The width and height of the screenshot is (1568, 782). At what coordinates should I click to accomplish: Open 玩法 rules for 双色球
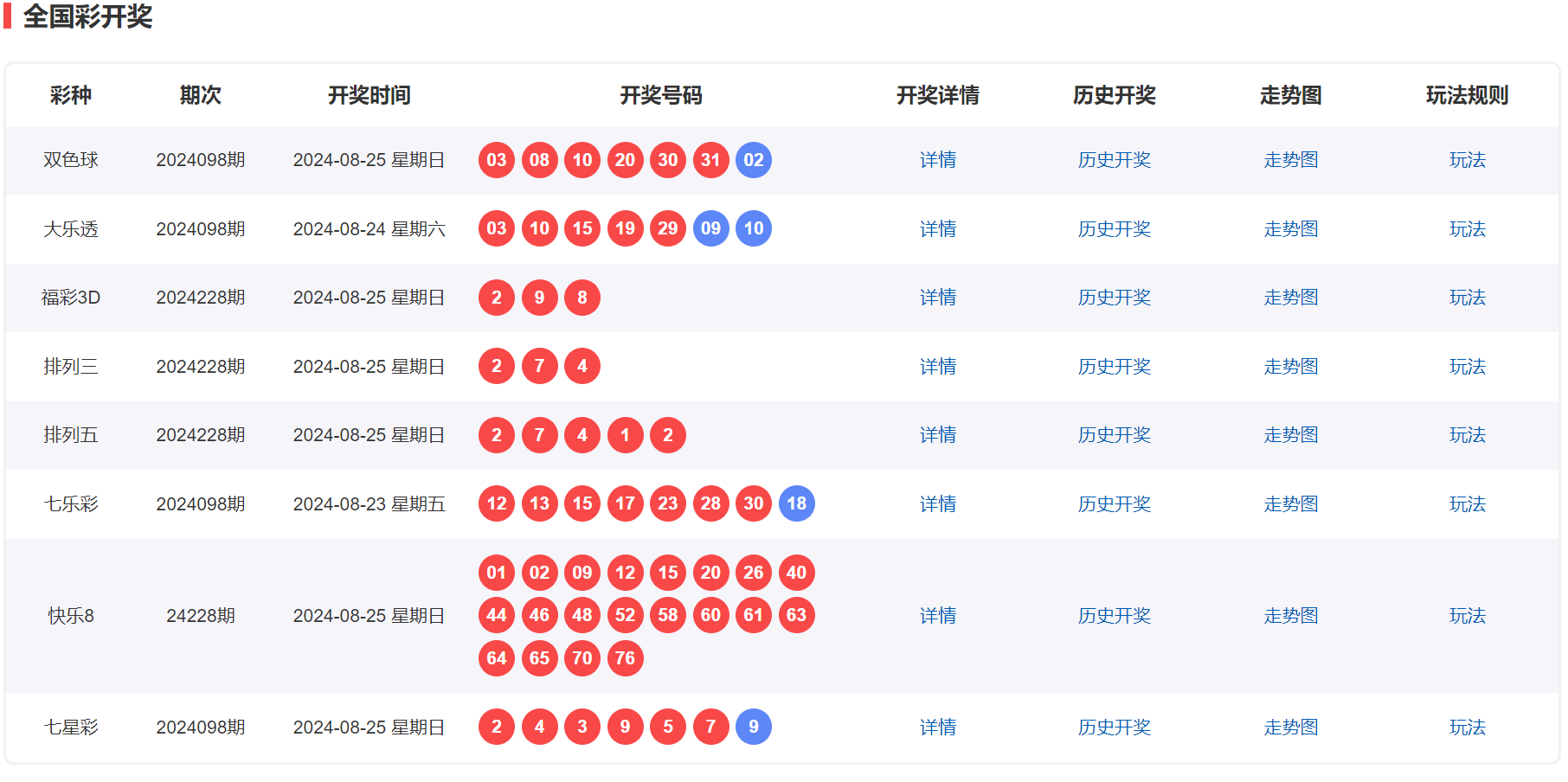pyautogui.click(x=1467, y=160)
